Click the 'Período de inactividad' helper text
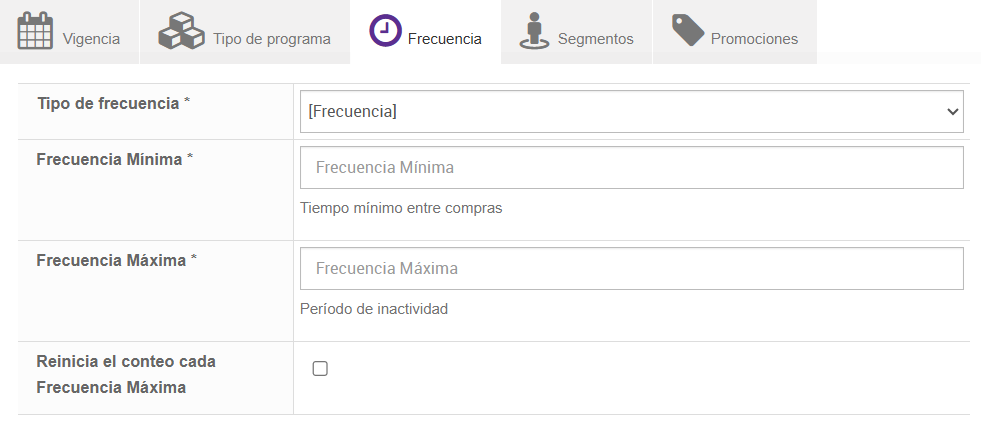 (374, 309)
